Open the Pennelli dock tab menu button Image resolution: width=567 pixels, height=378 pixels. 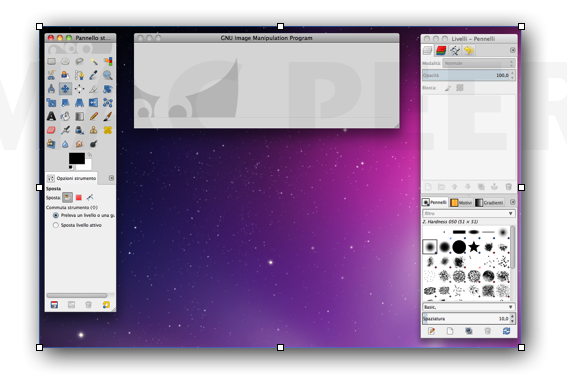coord(512,202)
